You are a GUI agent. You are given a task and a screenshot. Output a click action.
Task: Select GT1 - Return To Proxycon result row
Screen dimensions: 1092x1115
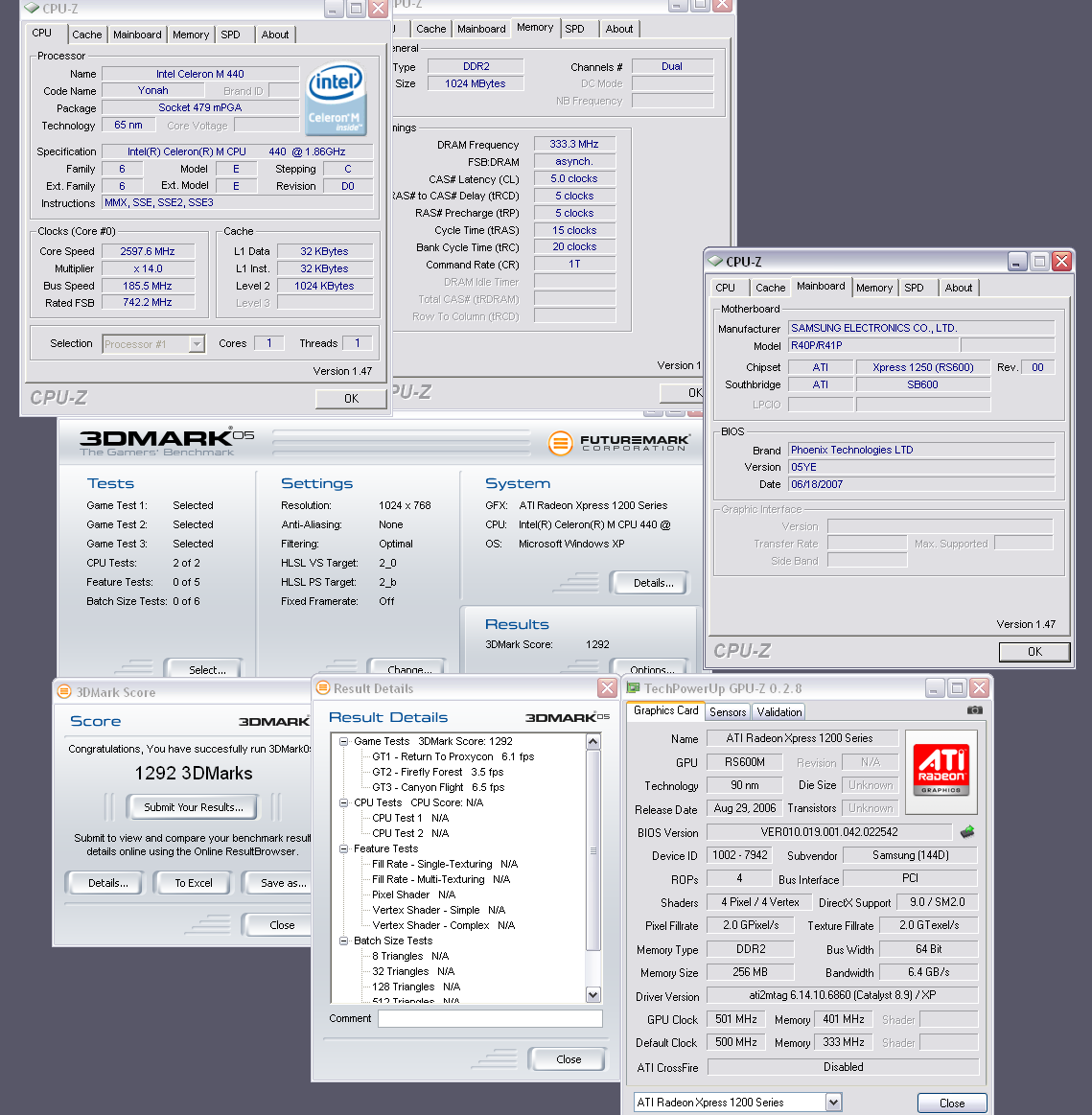pyautogui.click(x=453, y=756)
